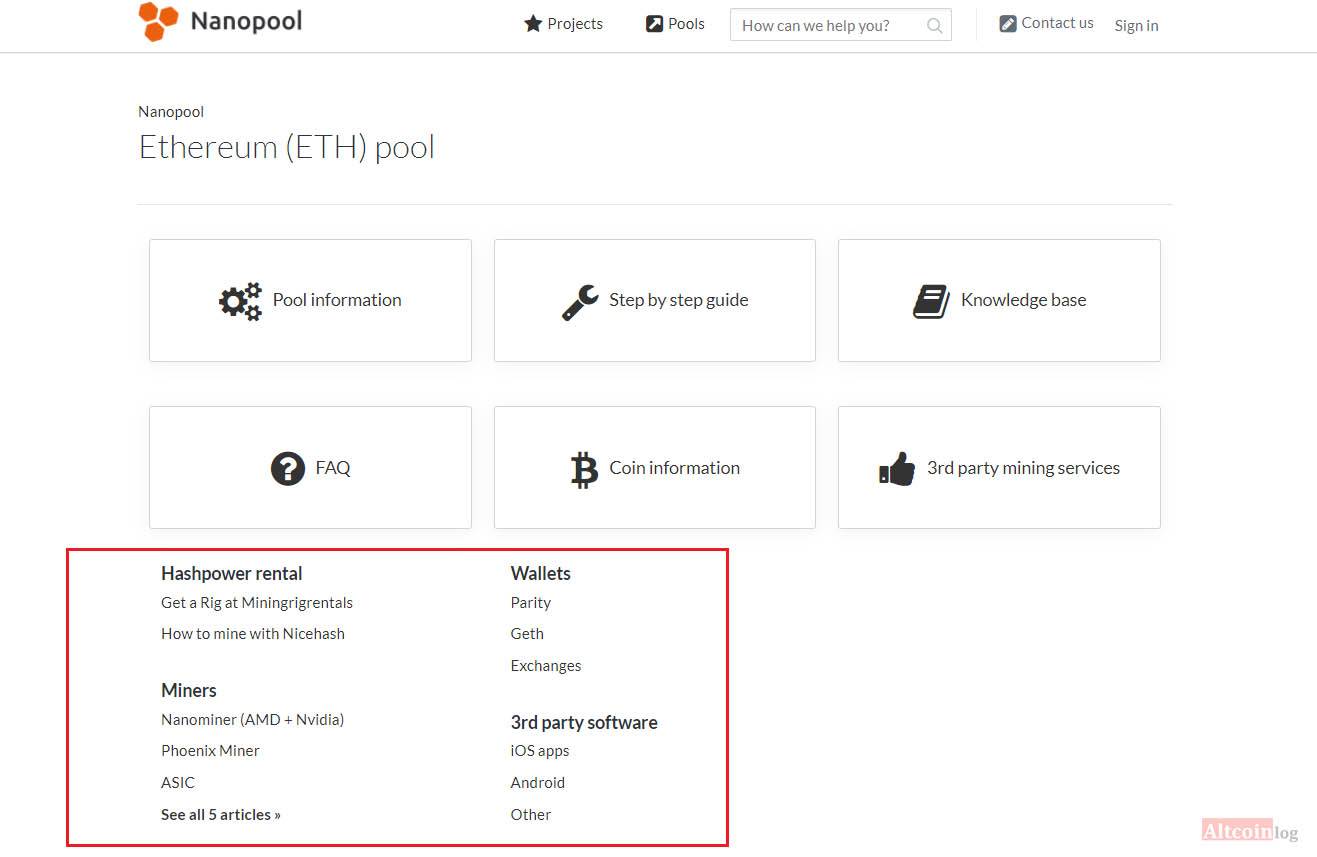Open the 3rd party mining services card
The height and width of the screenshot is (857, 1317).
tap(999, 467)
